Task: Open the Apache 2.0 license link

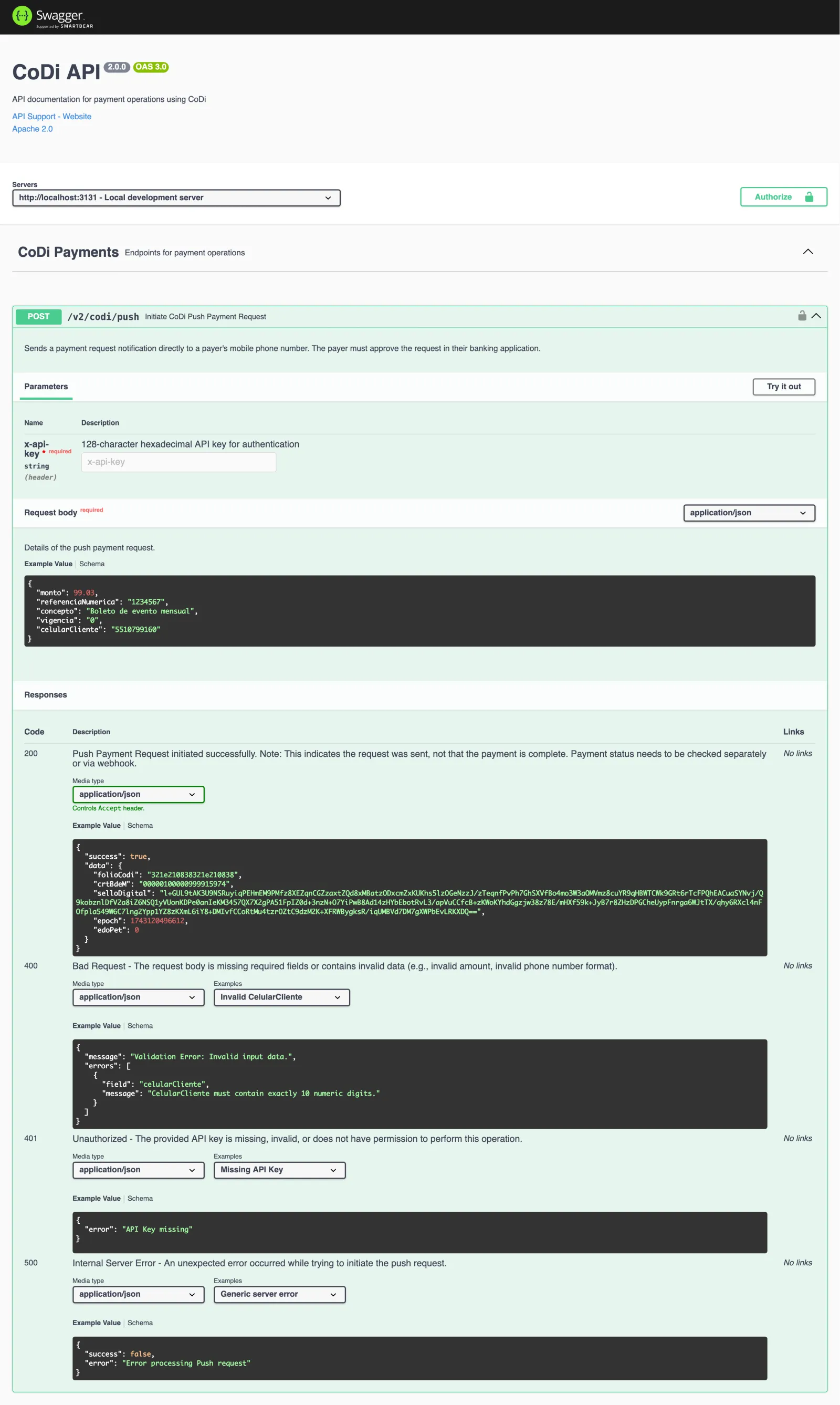Action: tap(32, 129)
